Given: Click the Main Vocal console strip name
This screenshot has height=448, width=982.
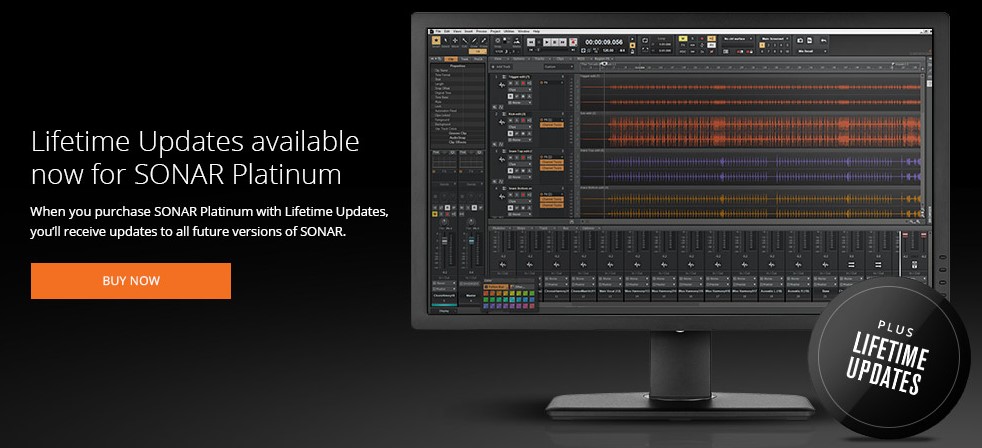Looking at the screenshot, I should (611, 291).
